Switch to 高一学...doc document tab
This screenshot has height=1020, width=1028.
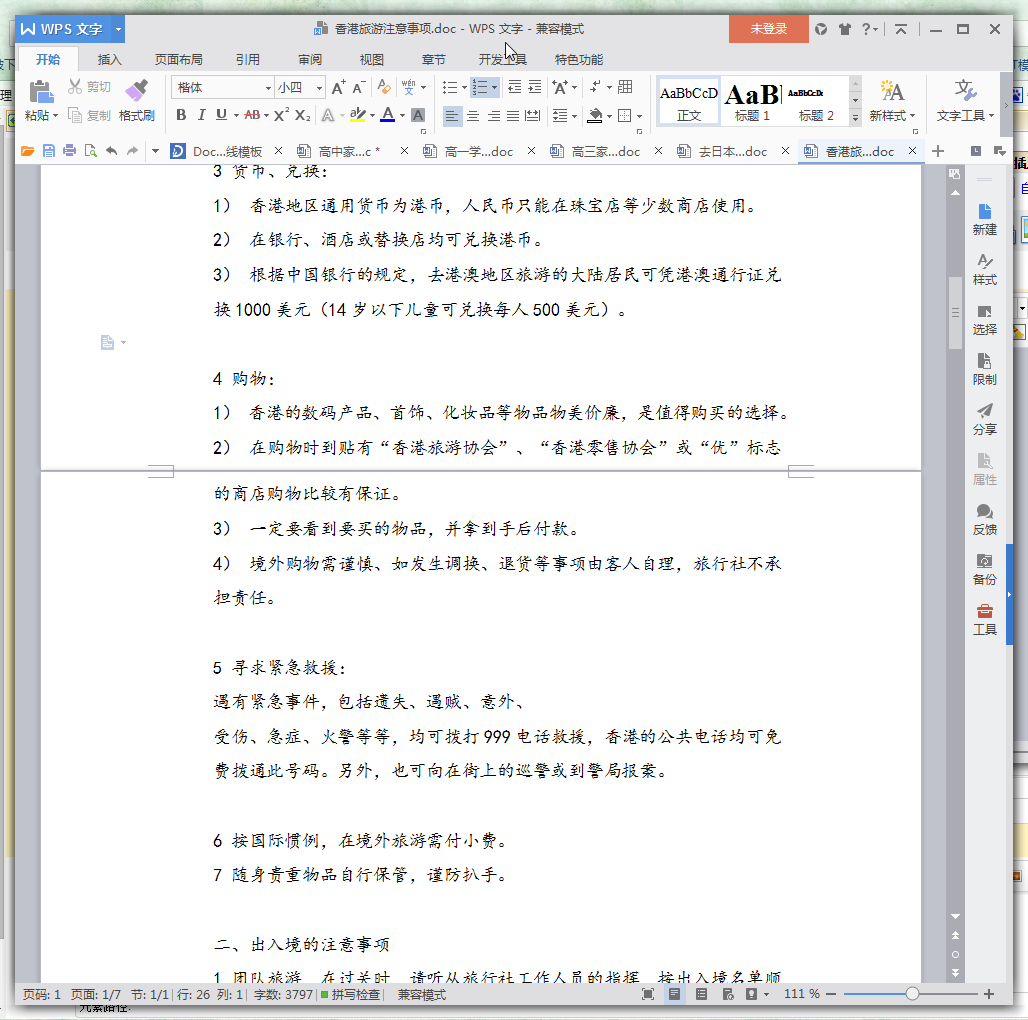pyautogui.click(x=479, y=151)
